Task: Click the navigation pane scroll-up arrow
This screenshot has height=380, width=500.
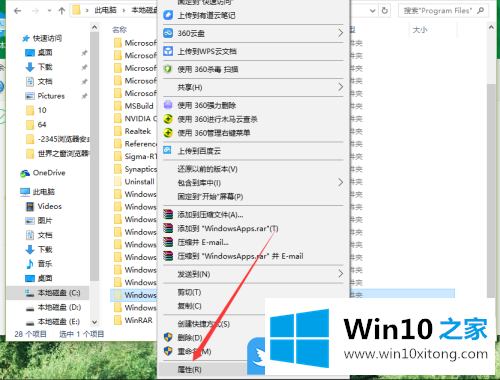Action: 95,27
